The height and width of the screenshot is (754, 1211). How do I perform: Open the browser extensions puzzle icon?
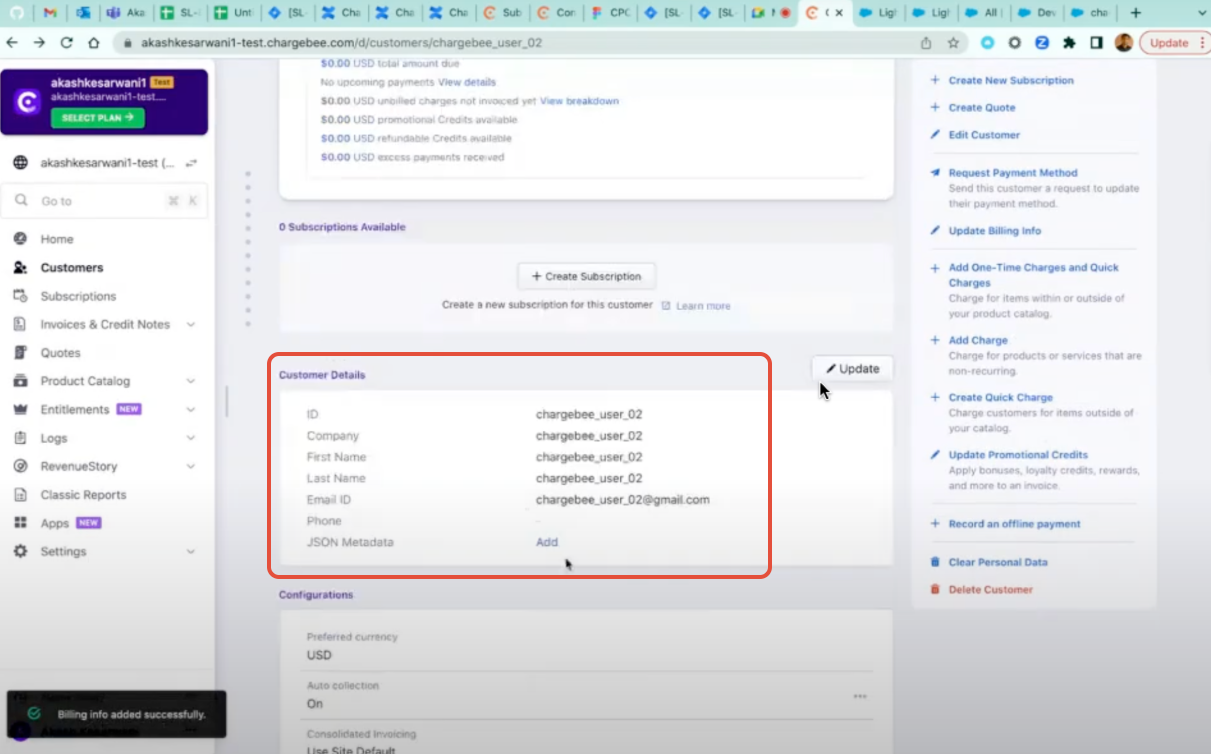pyautogui.click(x=1069, y=43)
